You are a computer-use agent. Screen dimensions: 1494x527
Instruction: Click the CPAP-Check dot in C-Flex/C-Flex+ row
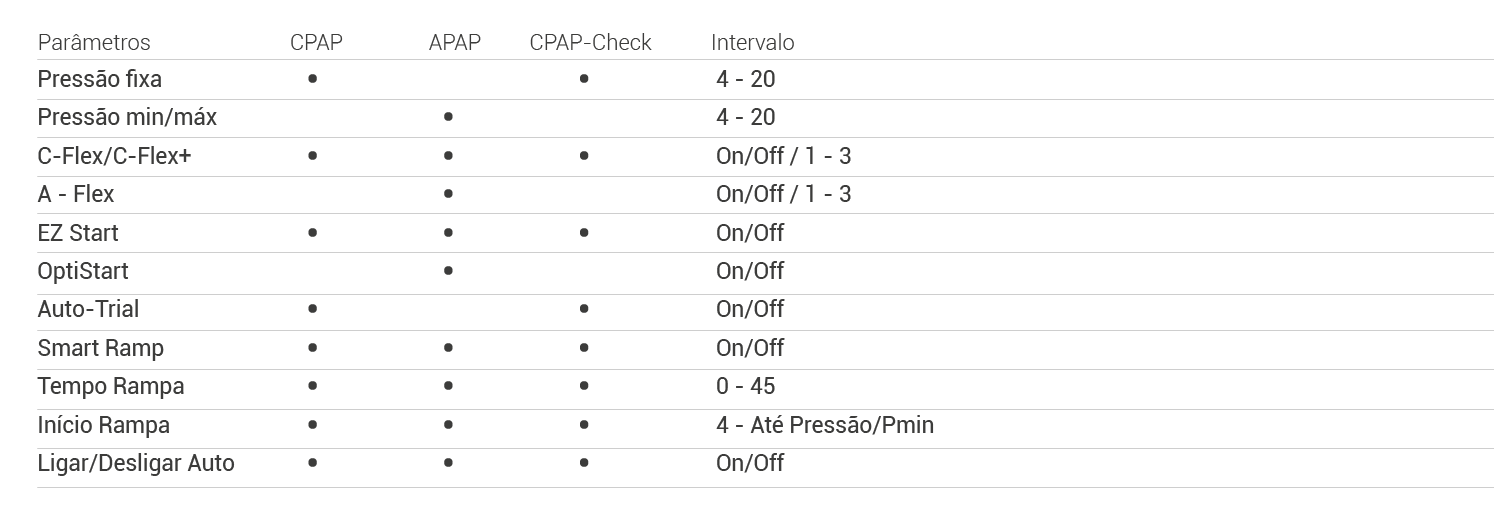tap(584, 156)
